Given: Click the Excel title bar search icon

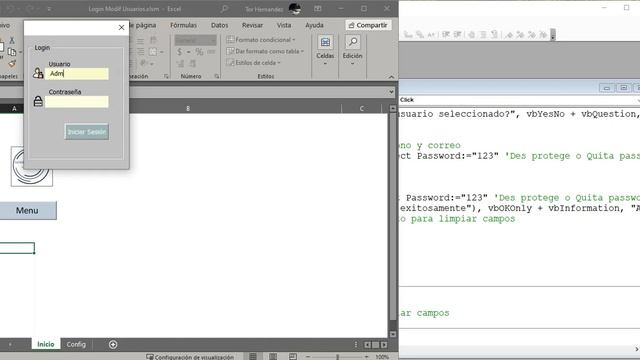Looking at the screenshot, I should [x=224, y=9].
